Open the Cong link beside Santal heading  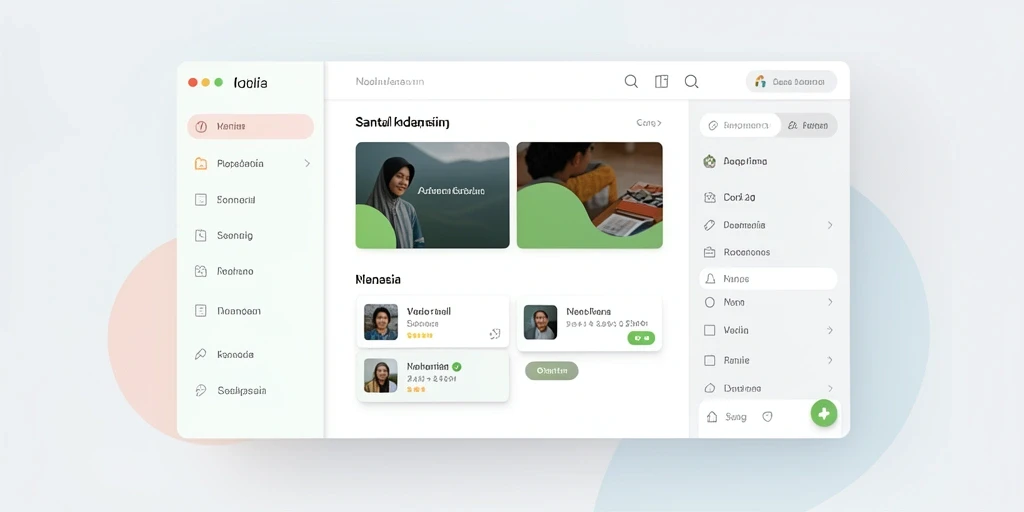[x=648, y=123]
